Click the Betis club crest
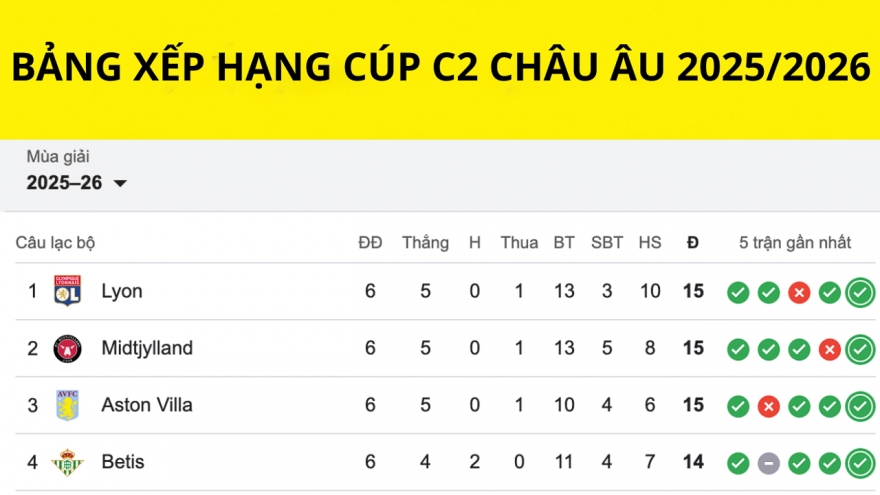880x495 pixels. point(67,462)
